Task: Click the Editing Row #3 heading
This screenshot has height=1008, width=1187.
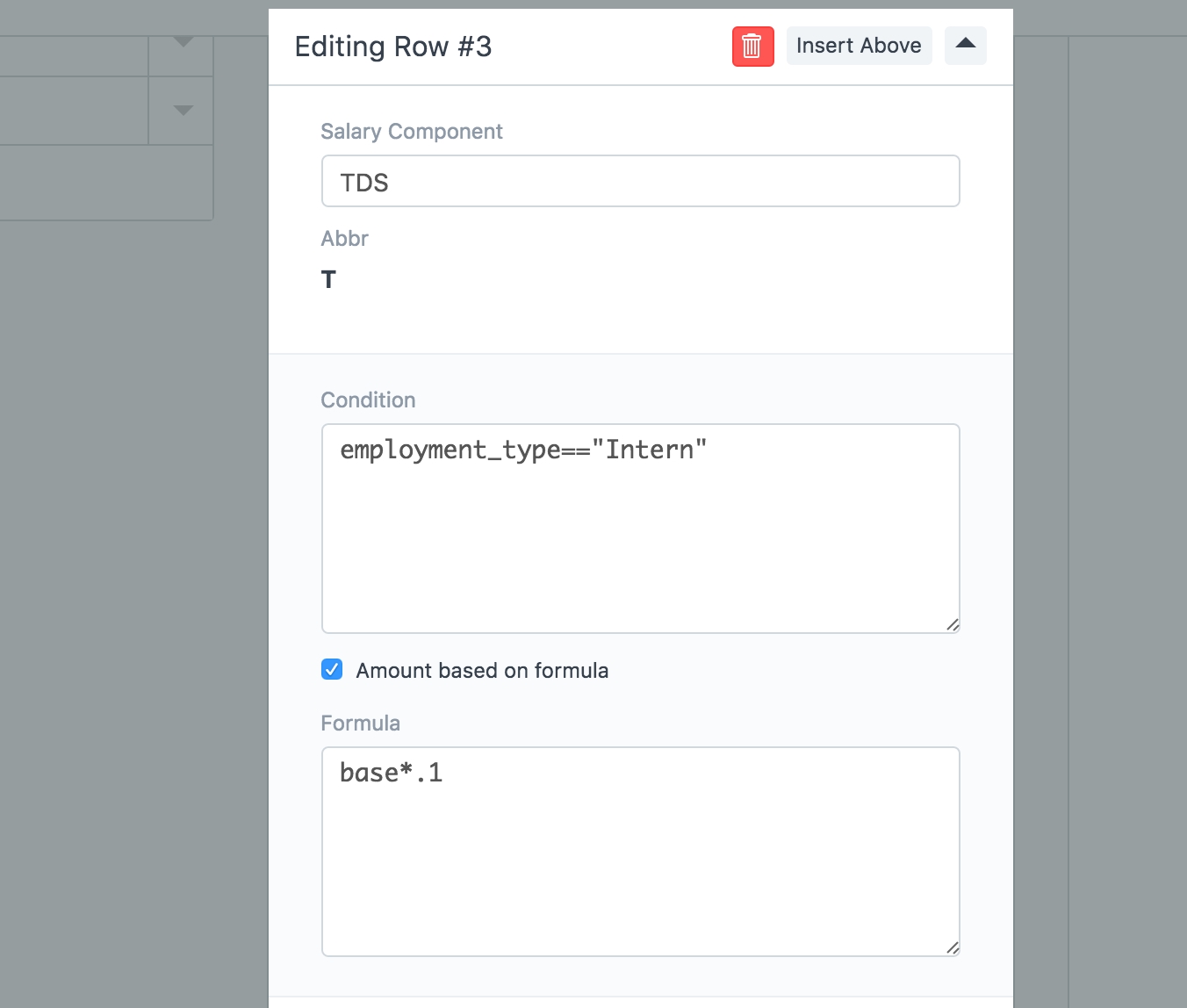Action: pyautogui.click(x=392, y=47)
